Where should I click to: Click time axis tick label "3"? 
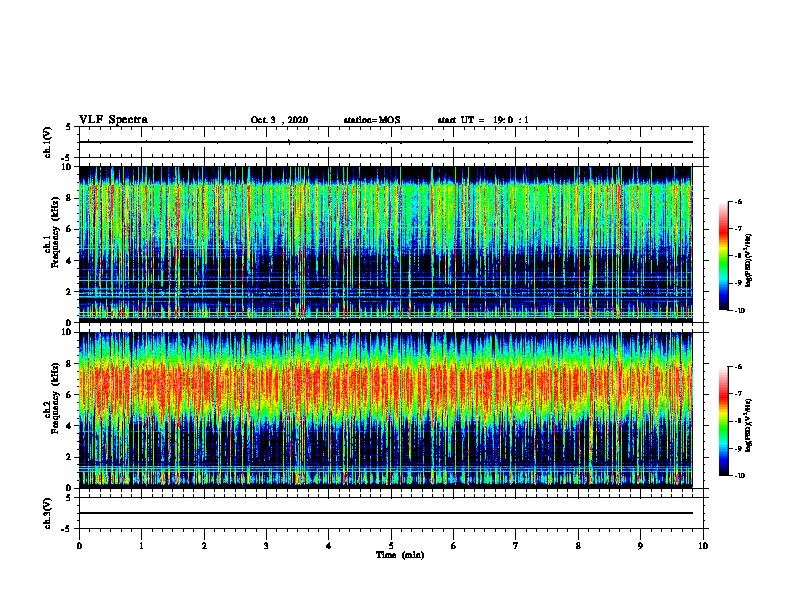[266, 546]
